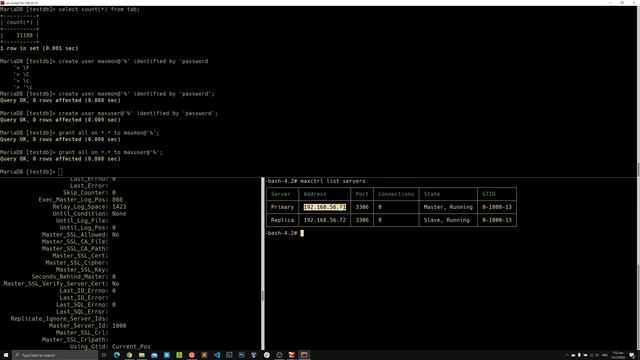Click the highlighted address 192.168.56.71
Screen dimensions: 640x360
[324, 207]
